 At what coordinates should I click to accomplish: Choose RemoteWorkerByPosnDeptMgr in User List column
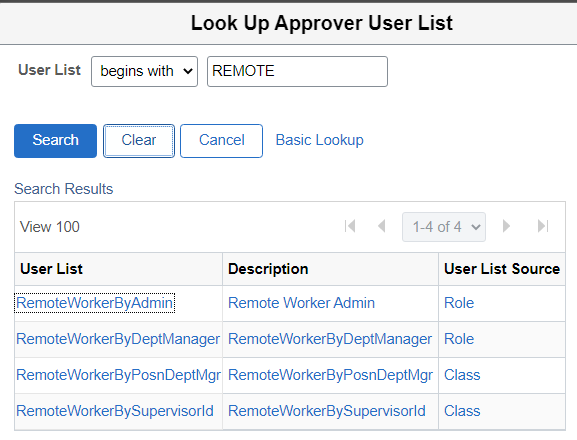[x=118, y=375]
